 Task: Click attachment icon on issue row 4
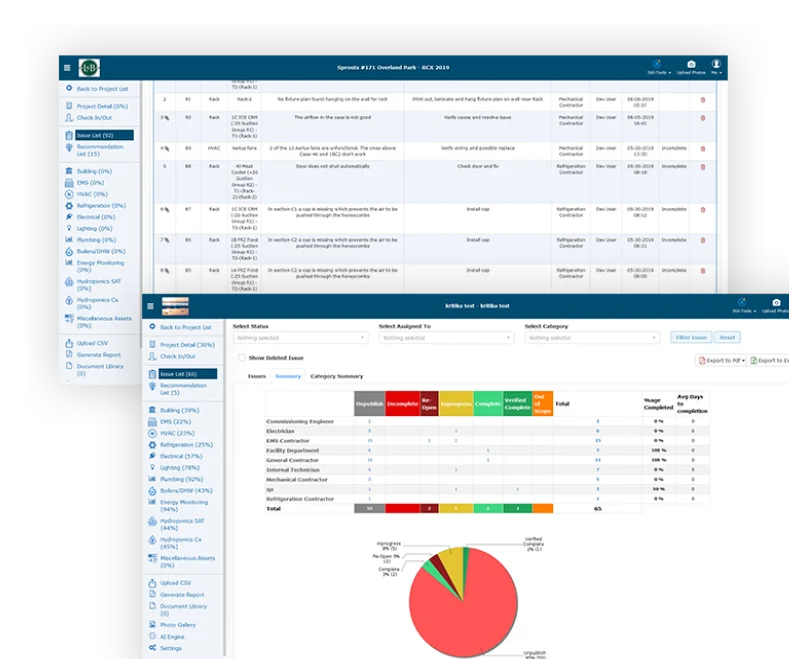point(167,148)
